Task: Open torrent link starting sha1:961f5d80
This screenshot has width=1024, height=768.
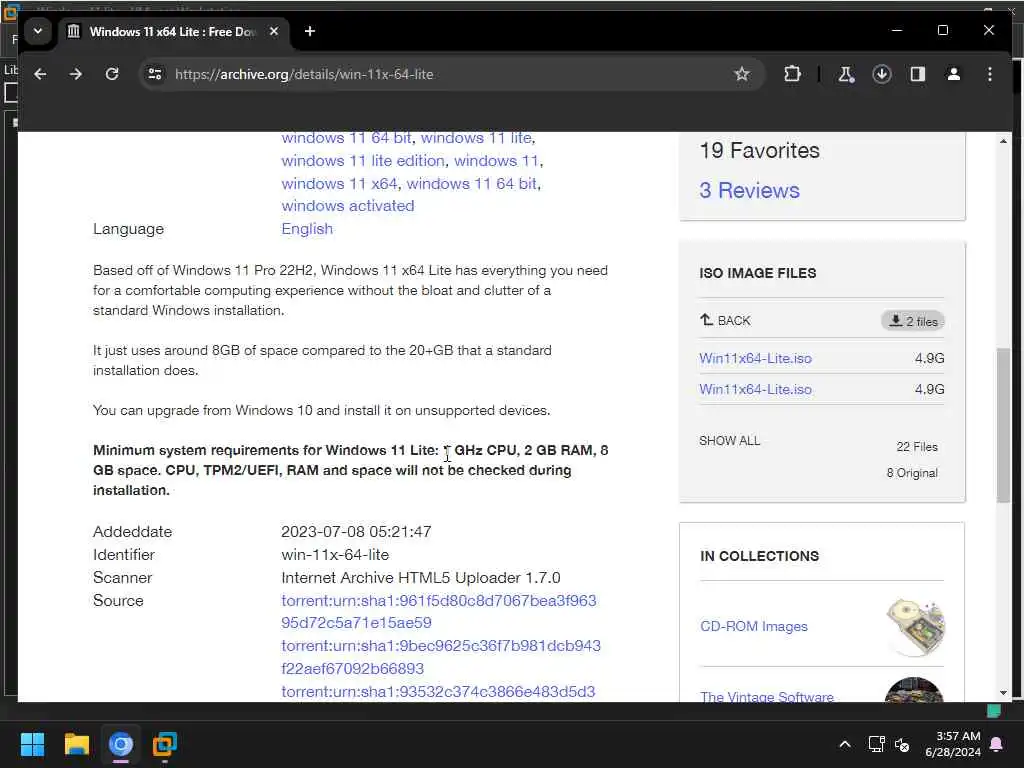Action: click(439, 611)
